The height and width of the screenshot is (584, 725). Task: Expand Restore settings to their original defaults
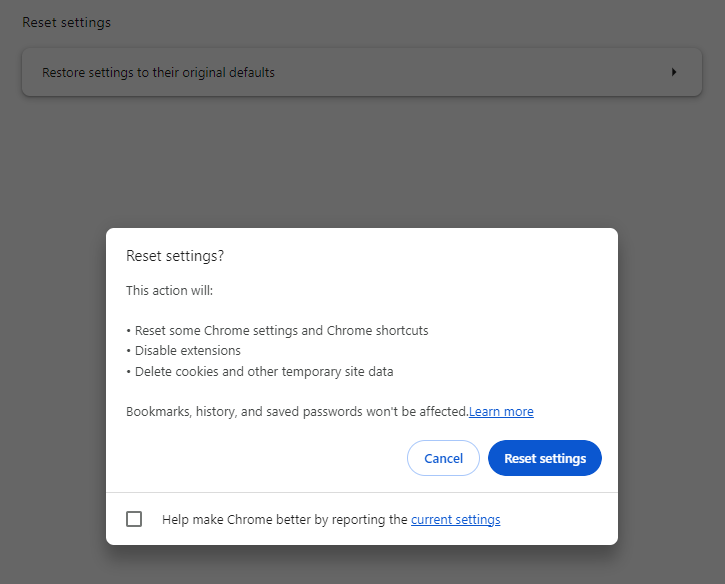coord(158,72)
